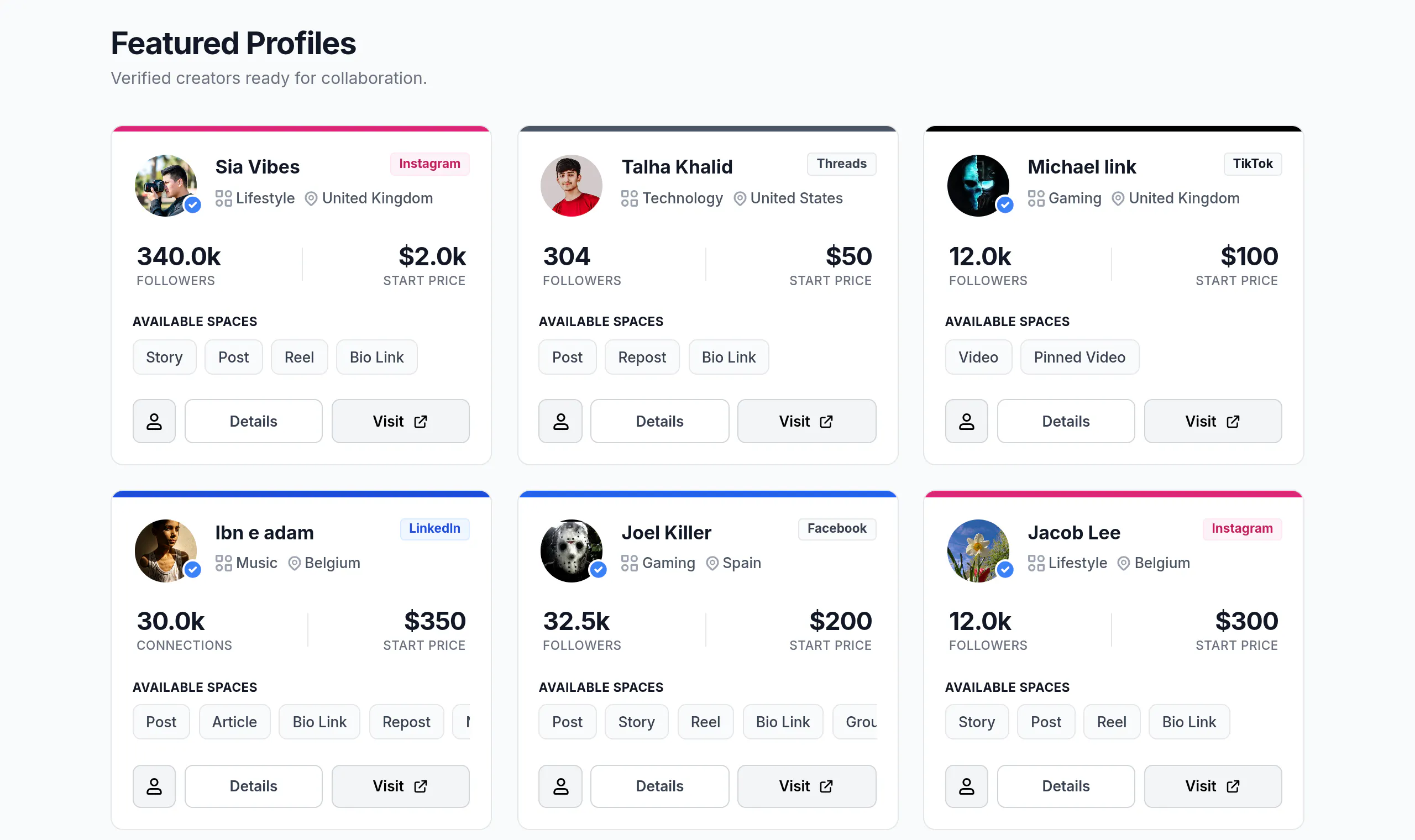The width and height of the screenshot is (1415, 840).
Task: Select the Instagram tag on Sia Vibes card
Action: click(429, 164)
